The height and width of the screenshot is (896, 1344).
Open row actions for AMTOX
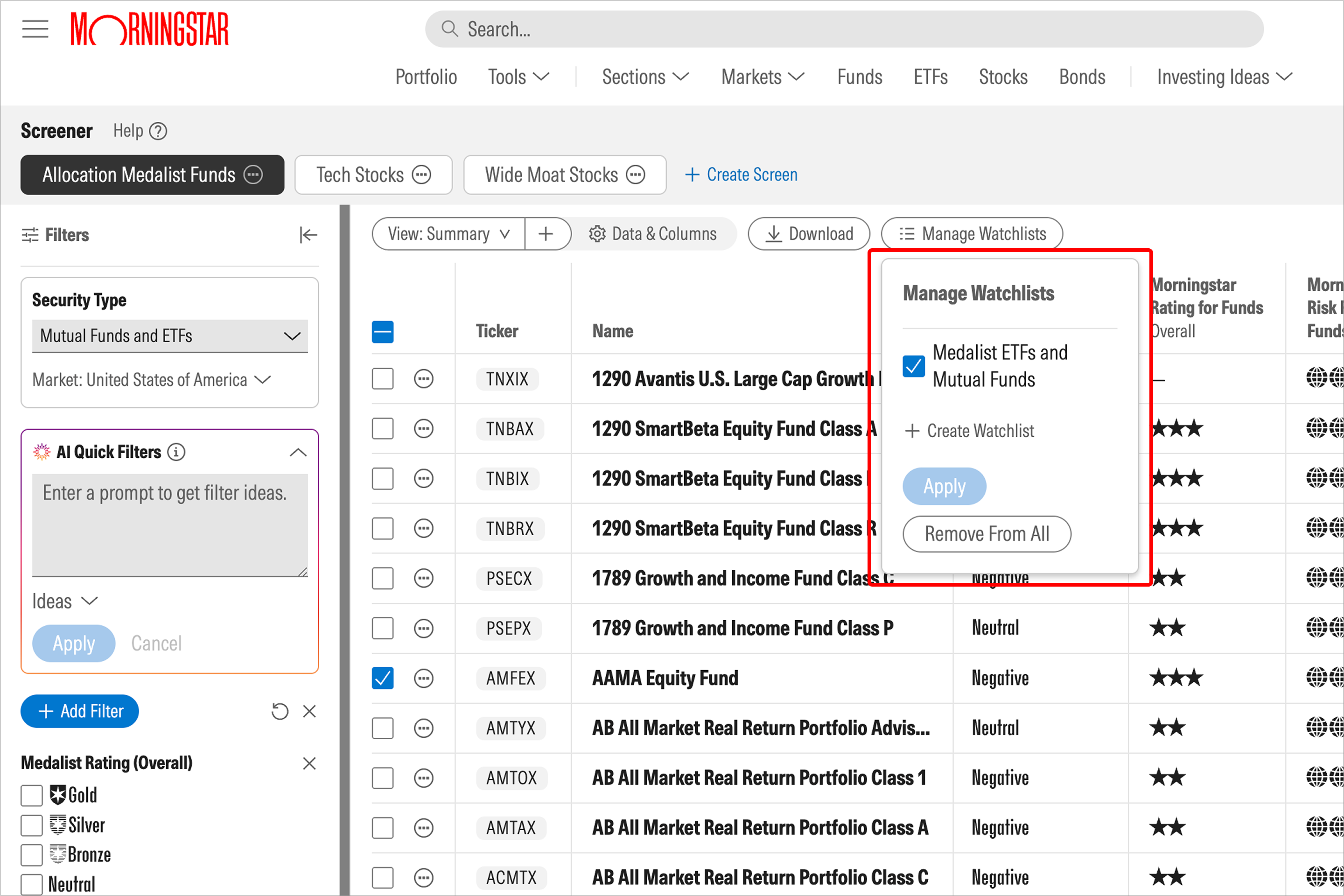[423, 778]
